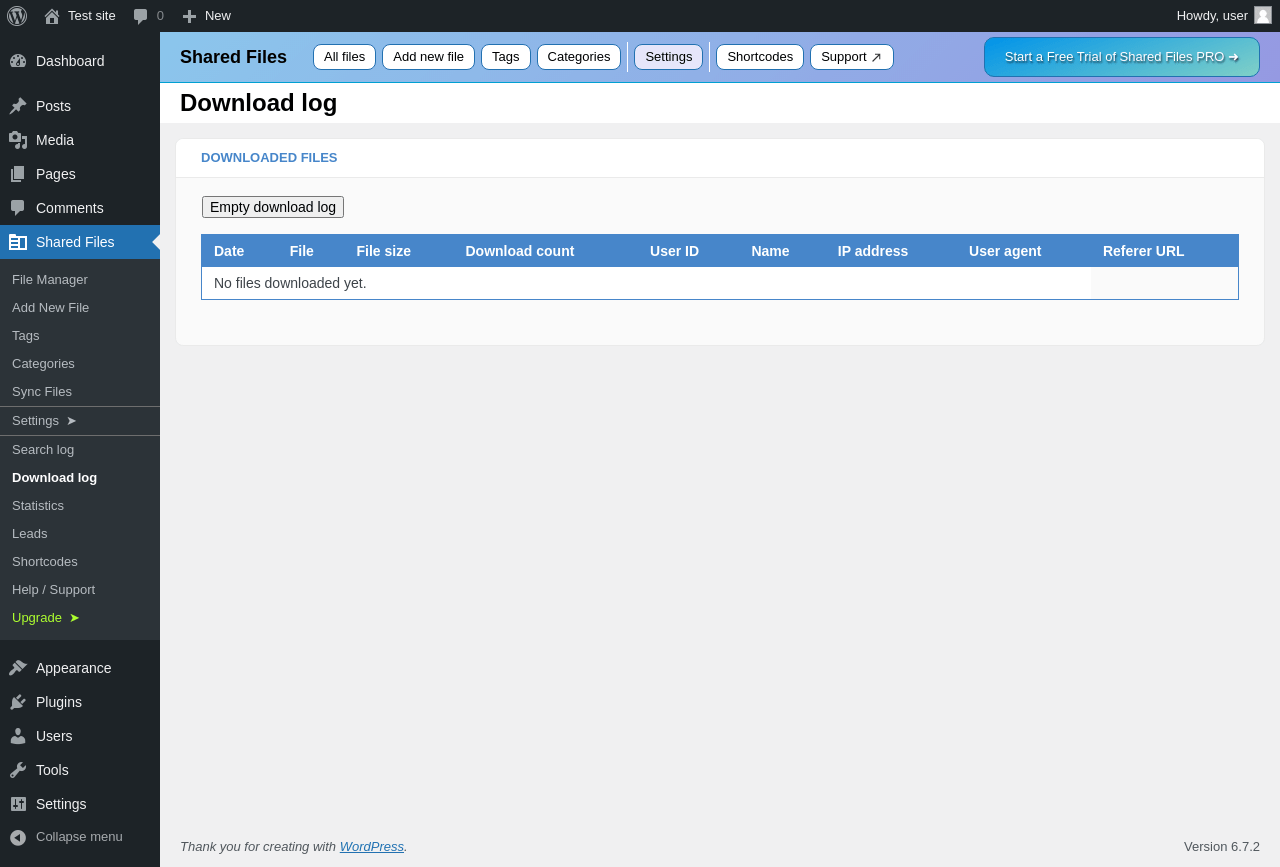
Task: Open the user avatar at top right
Action: click(1263, 15)
